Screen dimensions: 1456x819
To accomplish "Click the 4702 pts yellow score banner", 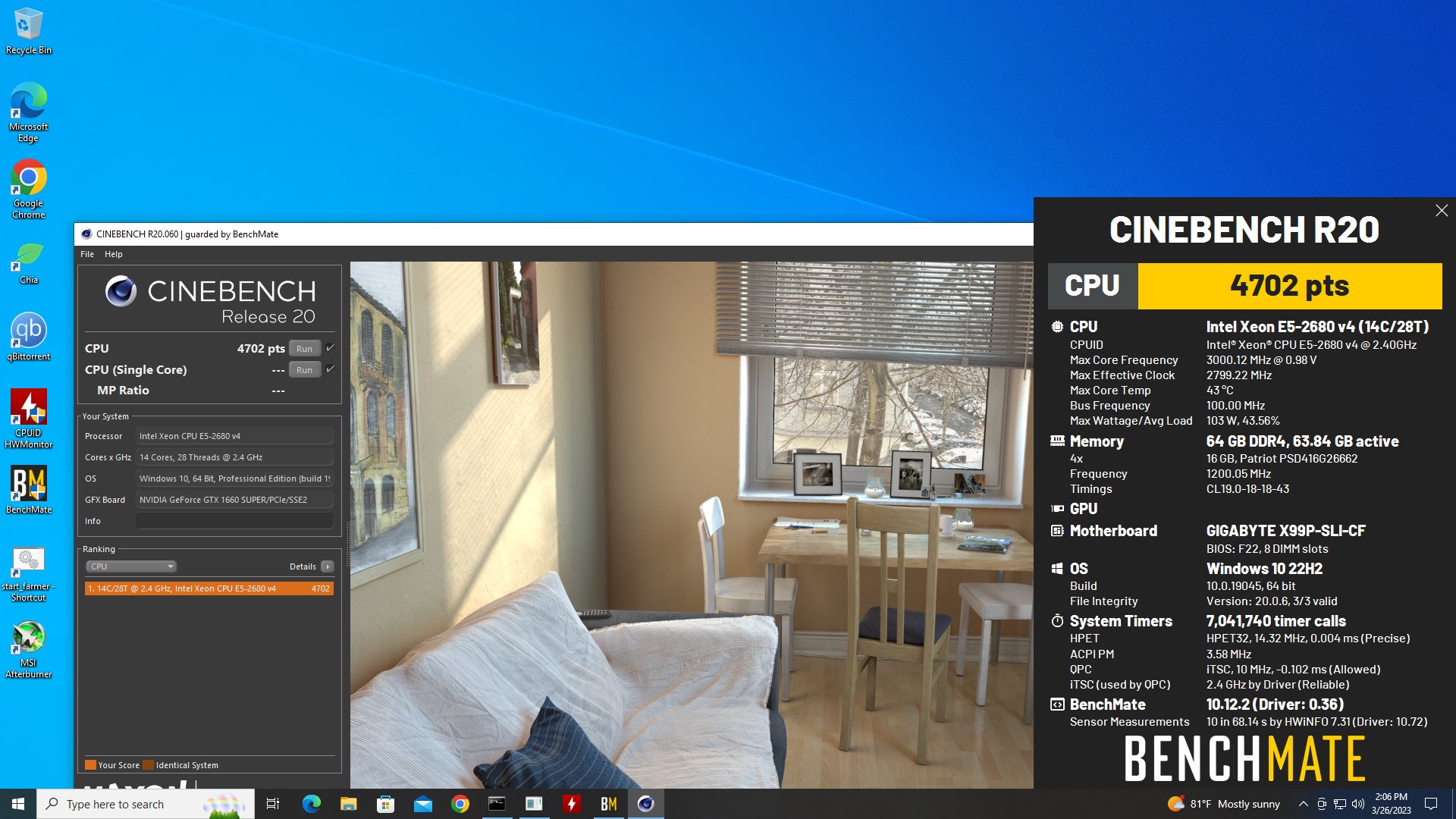I will [x=1290, y=286].
